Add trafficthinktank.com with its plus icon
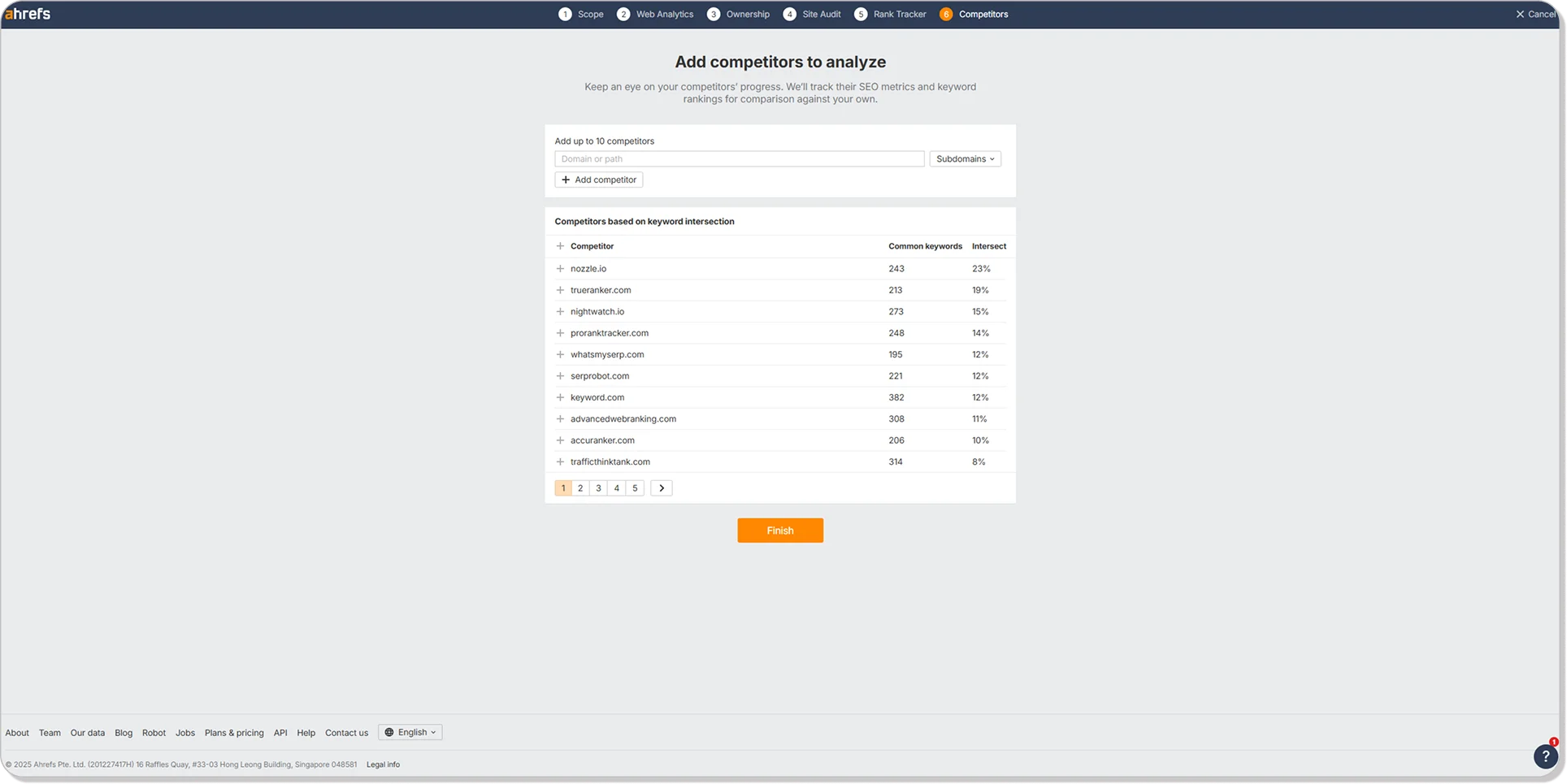 pyautogui.click(x=560, y=461)
